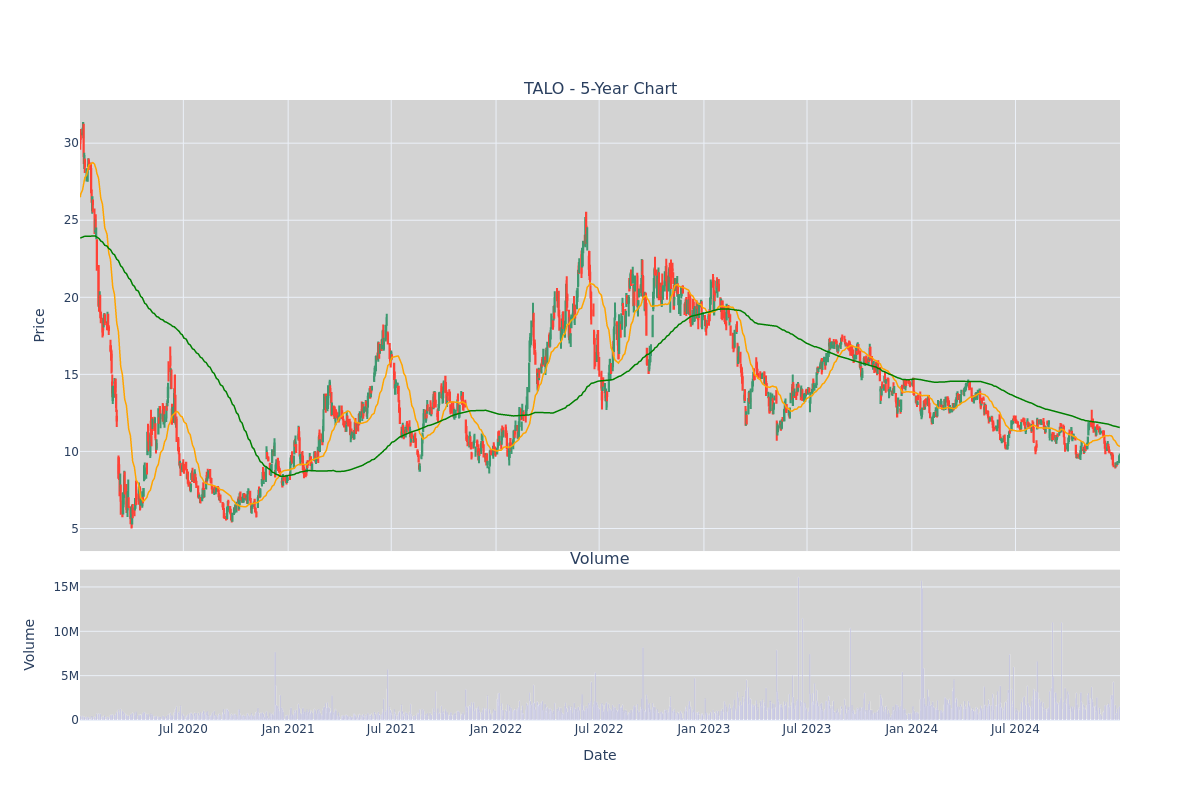This screenshot has width=1200, height=800.
Task: Click the "Jan 2022" date tick label
Action: [496, 729]
